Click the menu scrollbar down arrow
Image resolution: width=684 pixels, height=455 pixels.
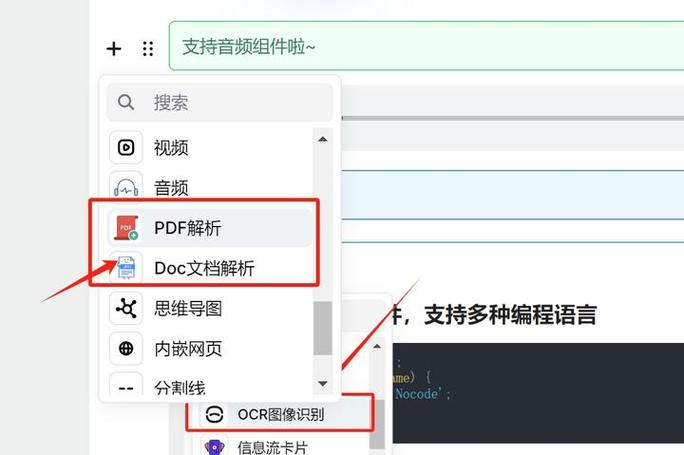point(323,383)
